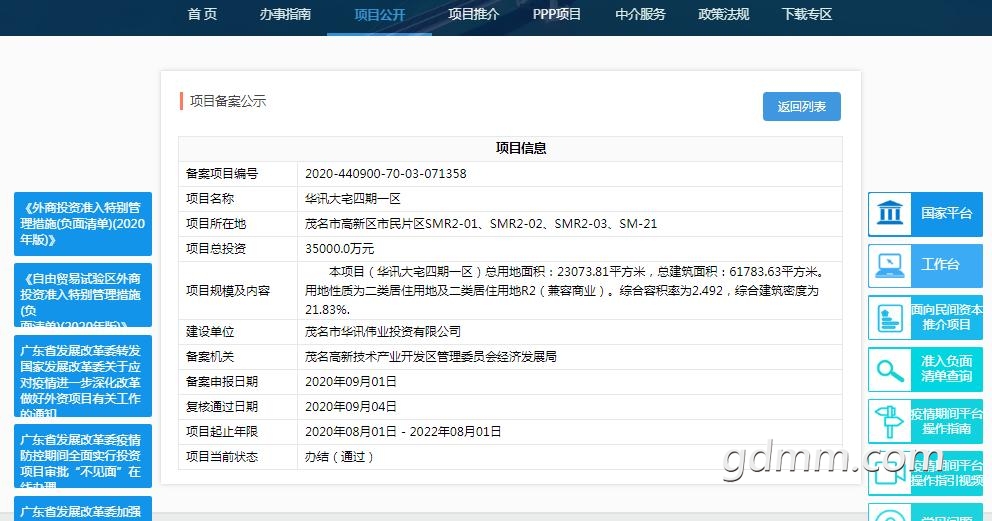Click the 国家平台 building icon
Viewport: 992px width, 521px height.
pyautogui.click(x=890, y=212)
